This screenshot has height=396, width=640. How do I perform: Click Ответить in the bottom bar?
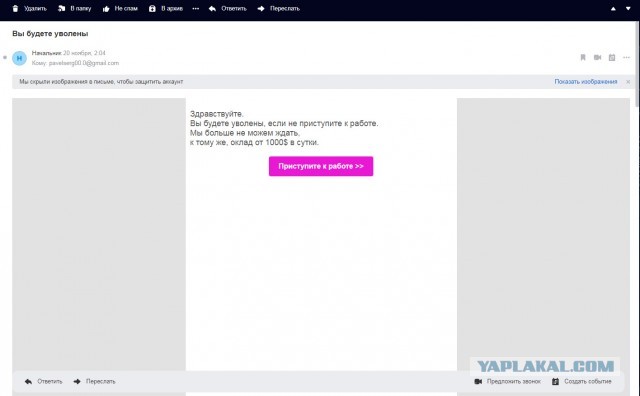tap(44, 381)
